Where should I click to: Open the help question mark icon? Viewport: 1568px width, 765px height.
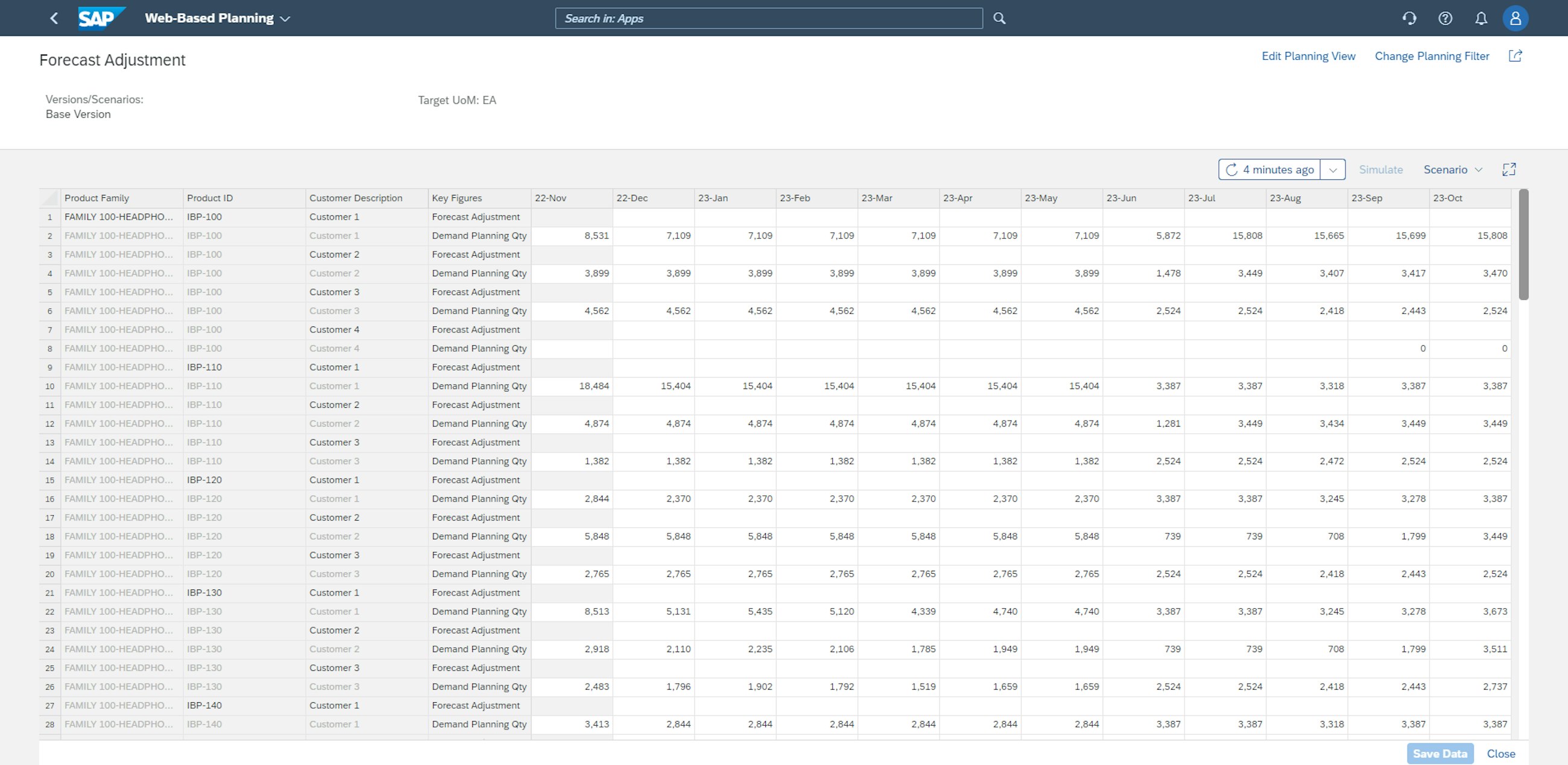coord(1446,18)
